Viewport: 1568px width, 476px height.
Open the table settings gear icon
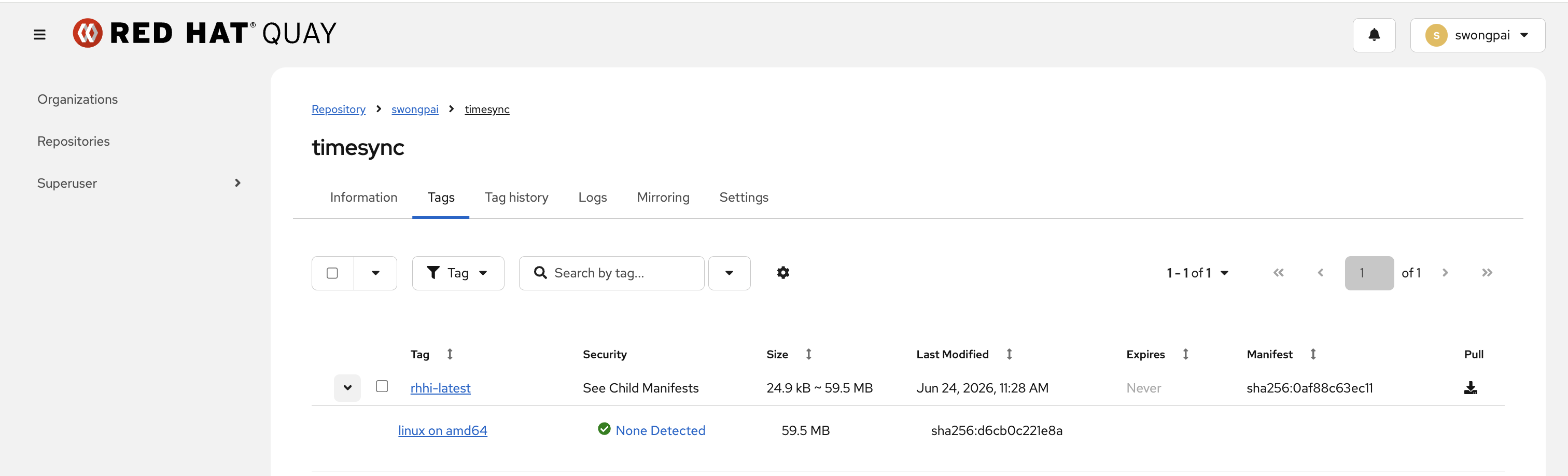tap(783, 273)
